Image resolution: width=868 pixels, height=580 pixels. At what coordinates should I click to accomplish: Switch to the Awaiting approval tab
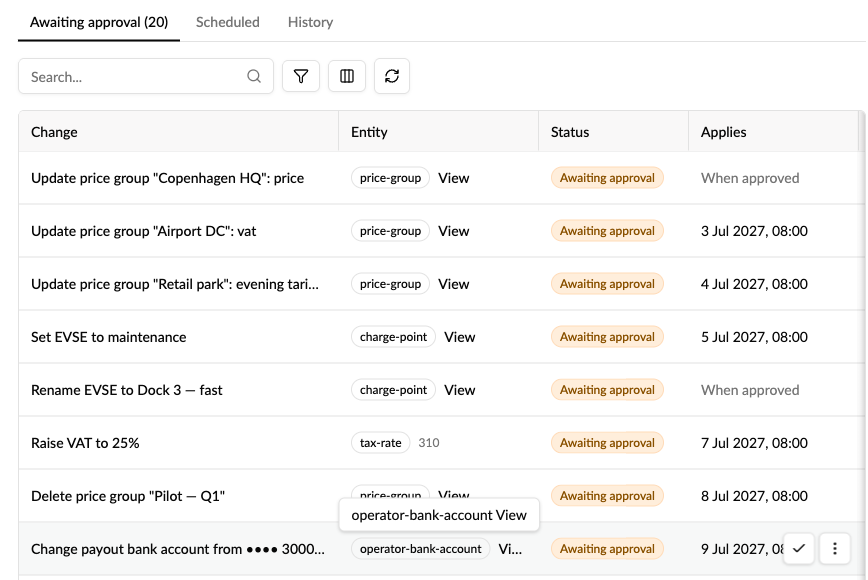click(x=99, y=22)
